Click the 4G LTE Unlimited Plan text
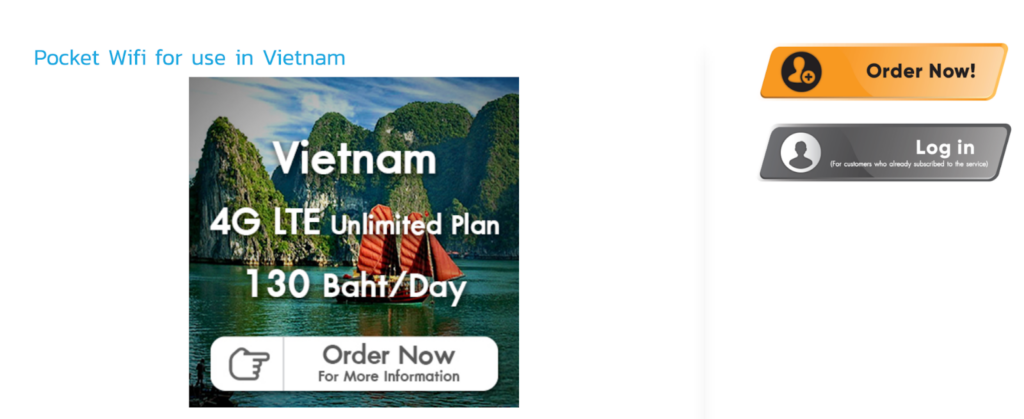 [x=354, y=222]
